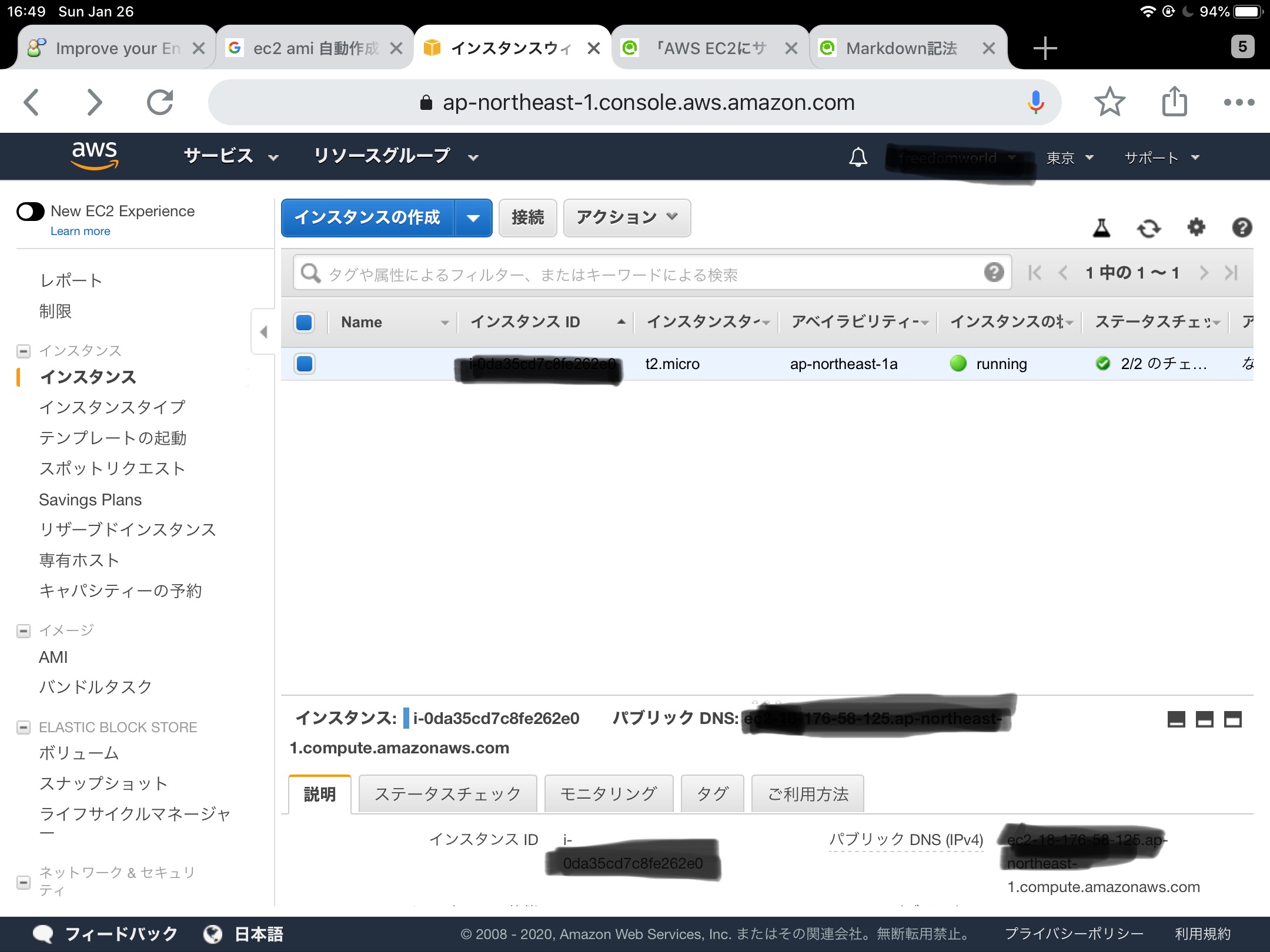This screenshot has height=952, width=1270.
Task: Add a new browser tab
Action: pyautogui.click(x=1045, y=48)
